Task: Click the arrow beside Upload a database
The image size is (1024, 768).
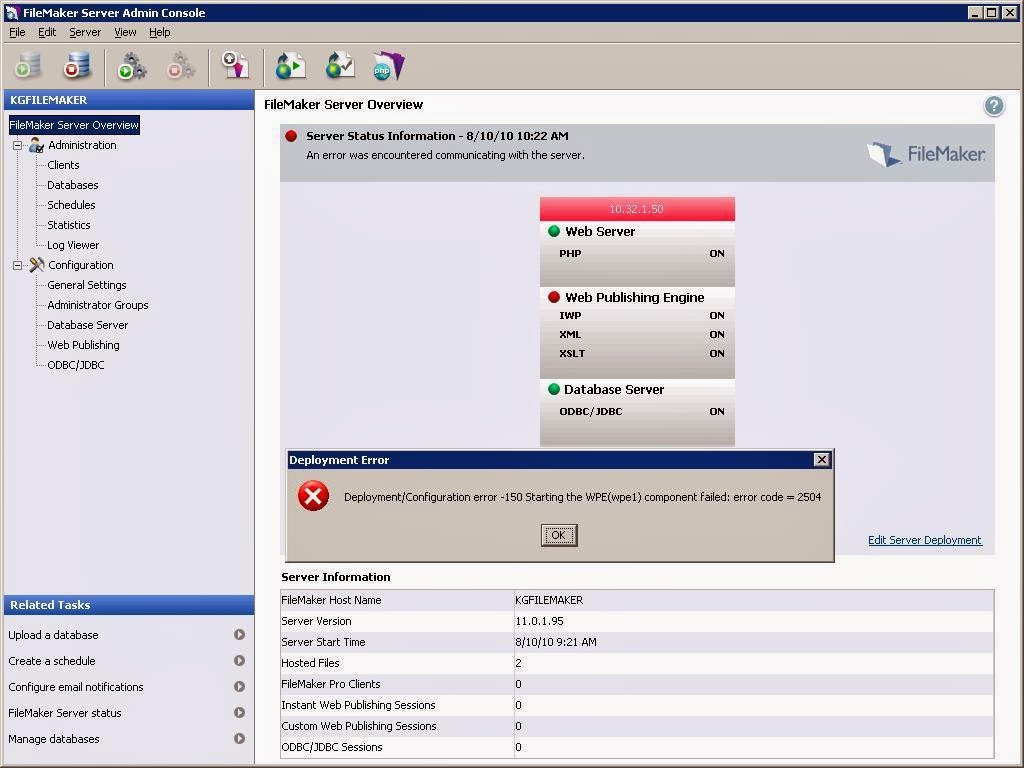Action: coord(240,635)
